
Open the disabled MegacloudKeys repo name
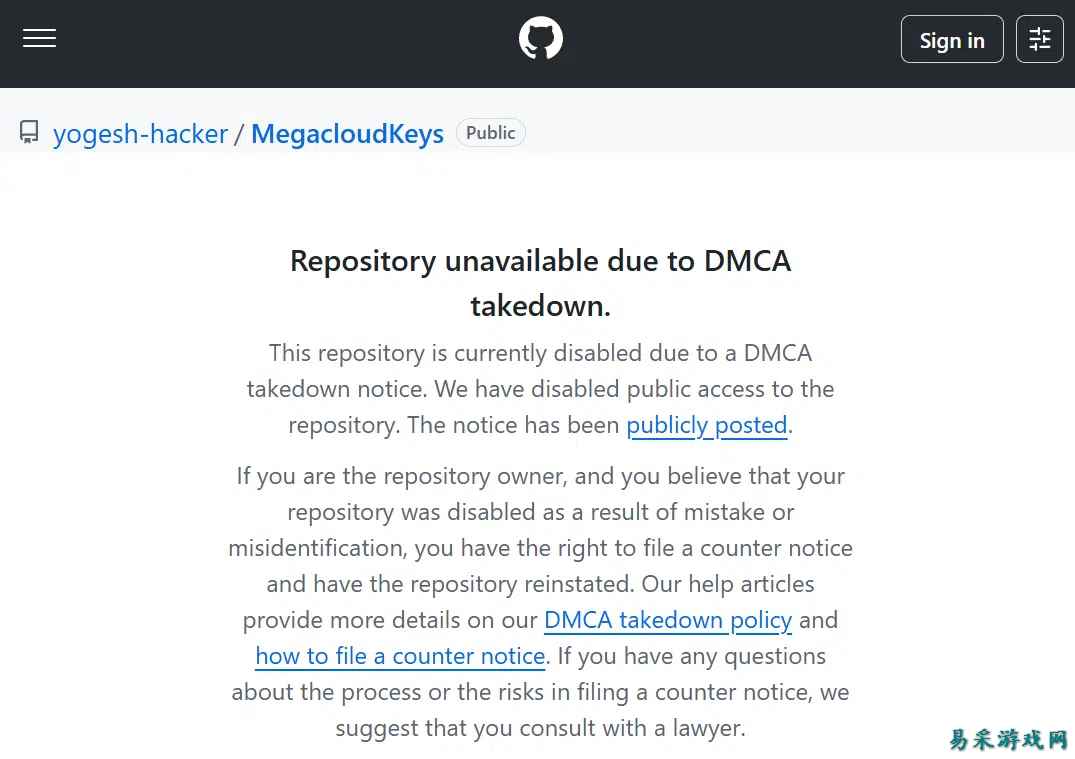click(x=347, y=133)
